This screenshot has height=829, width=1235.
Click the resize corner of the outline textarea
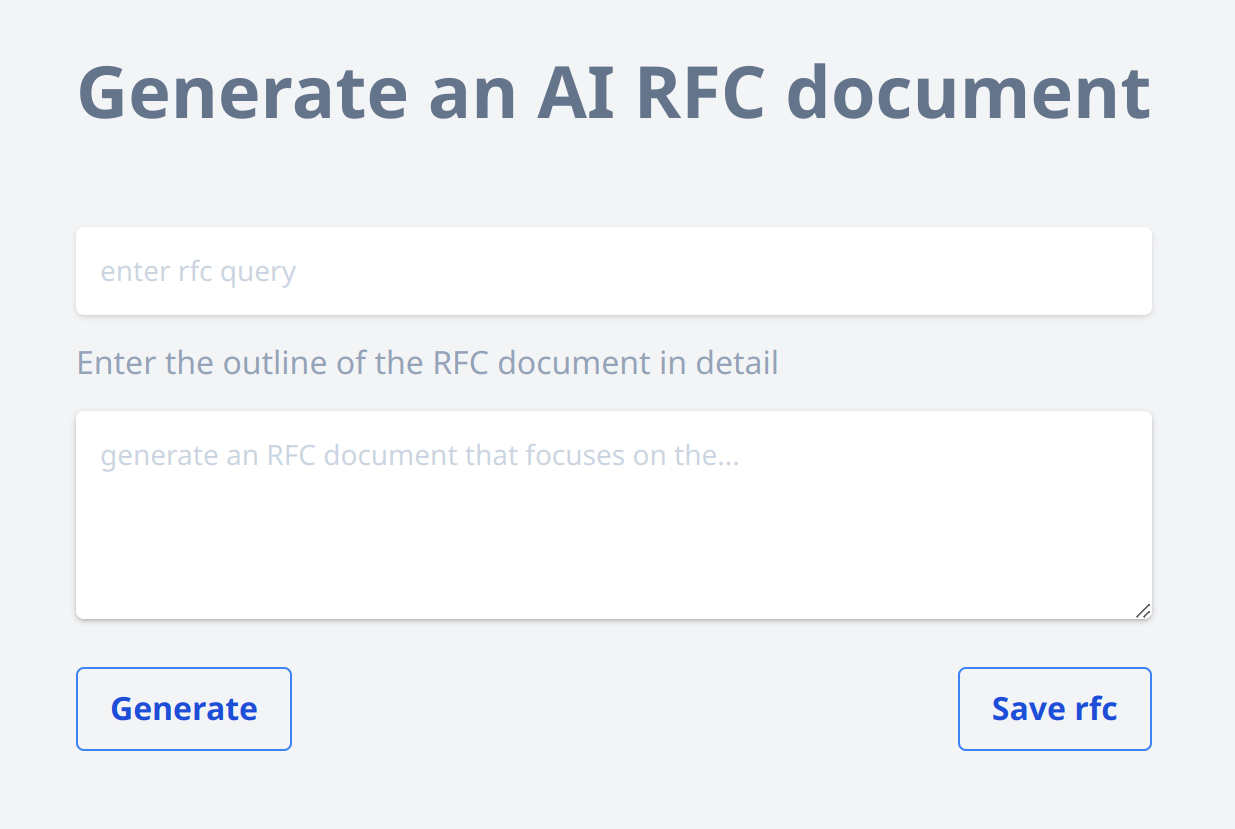click(x=1144, y=612)
